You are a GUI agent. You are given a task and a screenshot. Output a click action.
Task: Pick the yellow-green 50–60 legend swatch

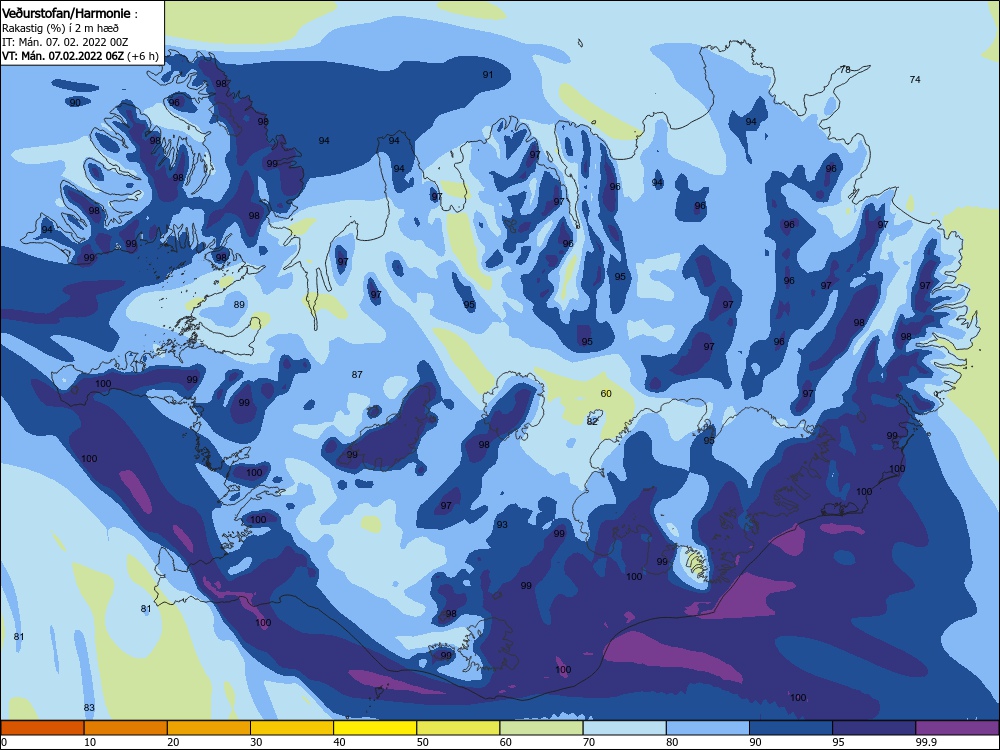[x=458, y=728]
